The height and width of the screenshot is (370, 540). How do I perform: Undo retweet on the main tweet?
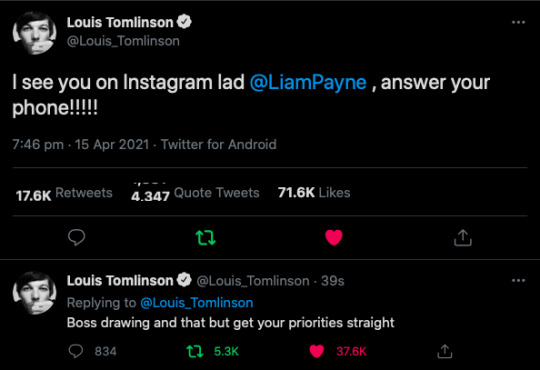pos(206,238)
